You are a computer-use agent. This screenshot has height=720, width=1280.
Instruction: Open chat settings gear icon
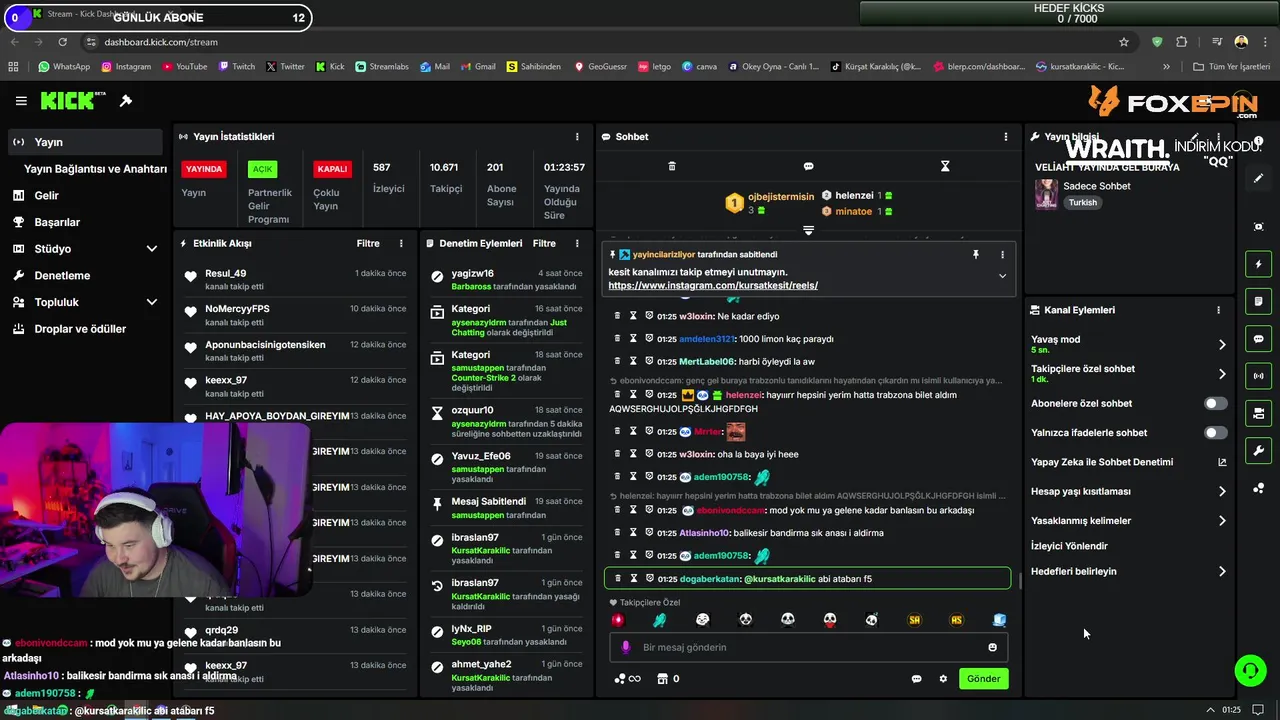(943, 679)
